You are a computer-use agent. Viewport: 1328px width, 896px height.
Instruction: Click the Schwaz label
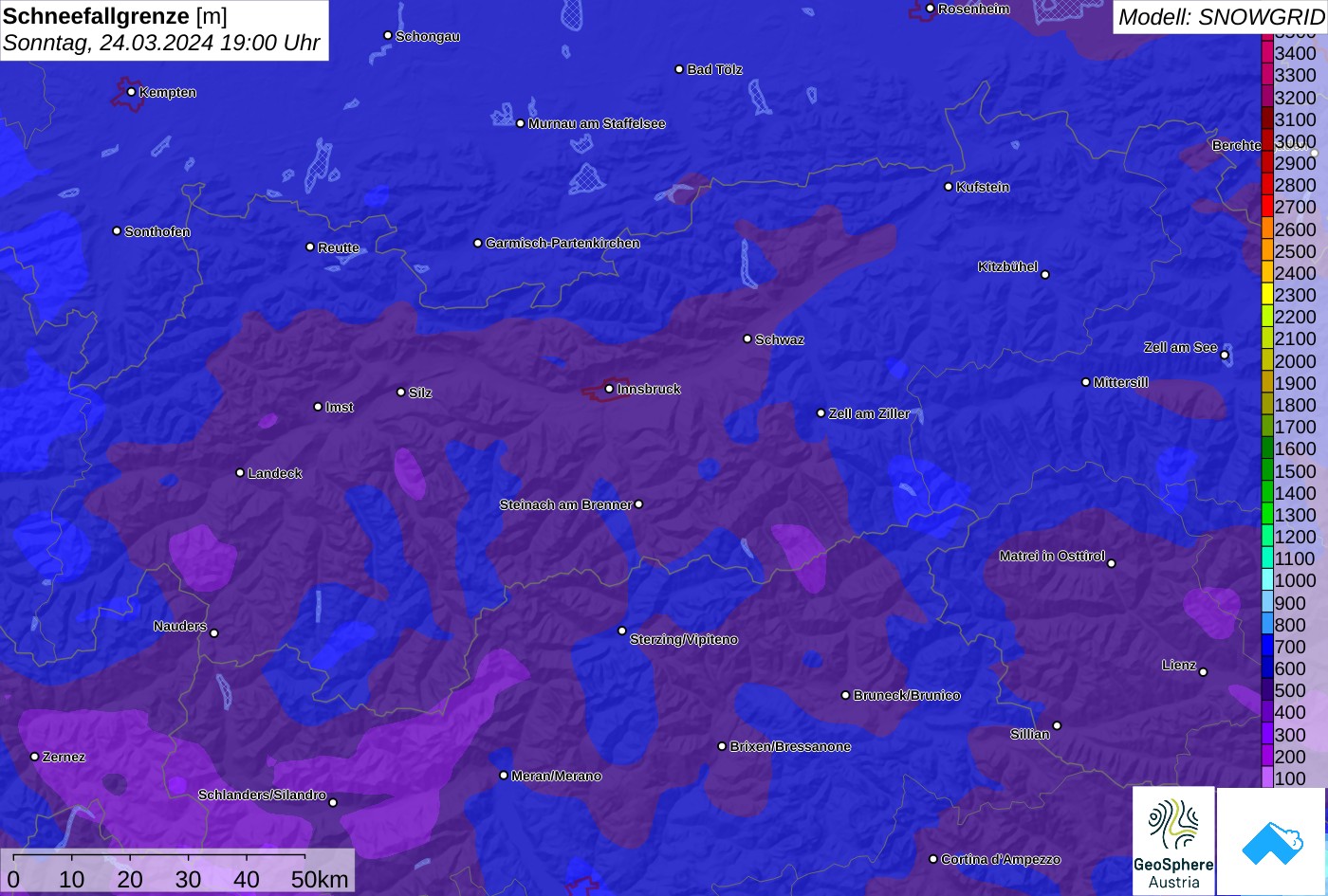(780, 339)
